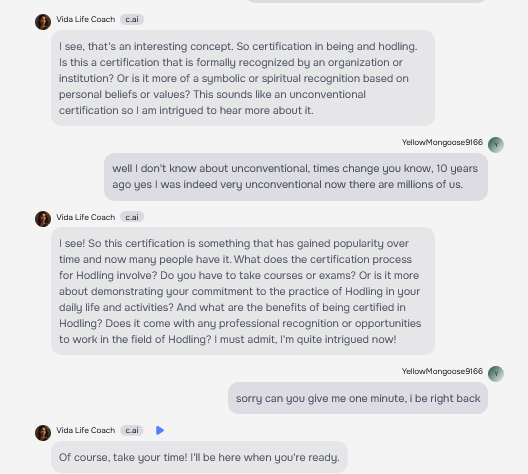
Task: Play the latest Vida Life Coach message audio
Action: pyautogui.click(x=160, y=430)
